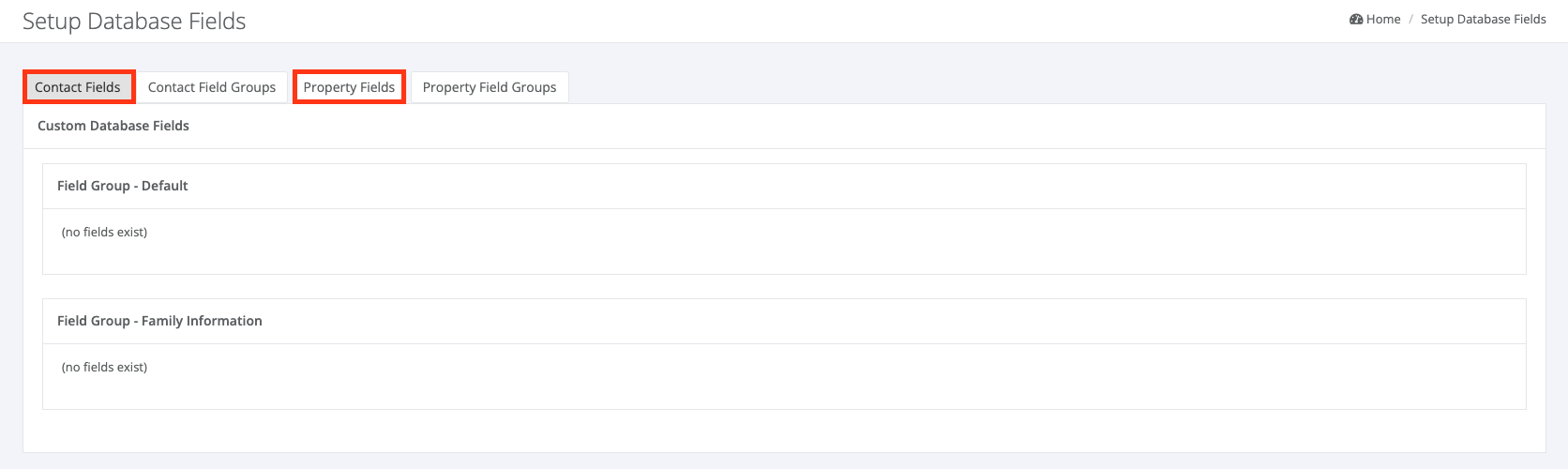Screen dimensions: 1568x469
Task: Click the gap between the two field group panels
Action: click(784, 286)
